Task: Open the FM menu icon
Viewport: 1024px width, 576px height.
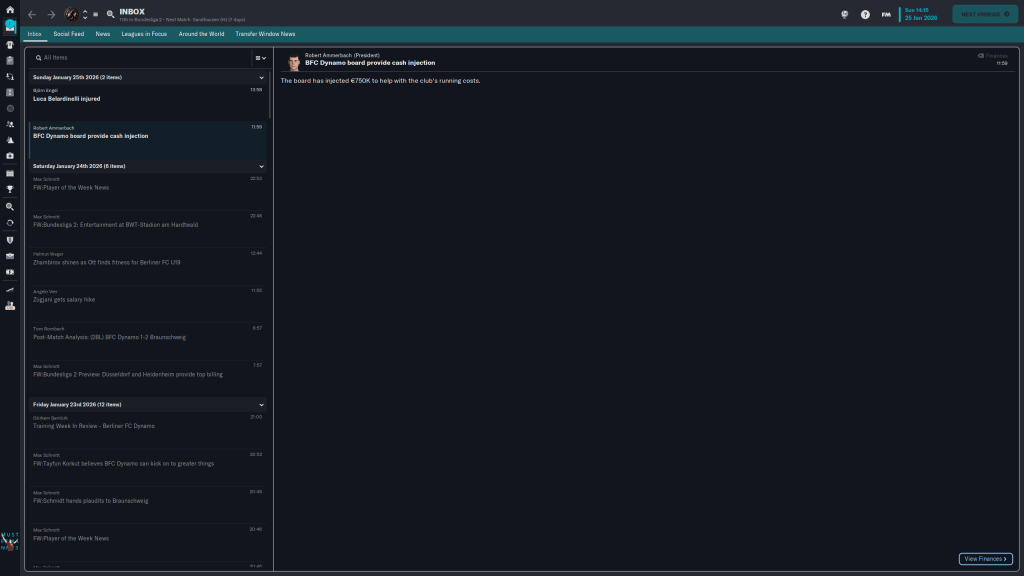Action: point(886,14)
